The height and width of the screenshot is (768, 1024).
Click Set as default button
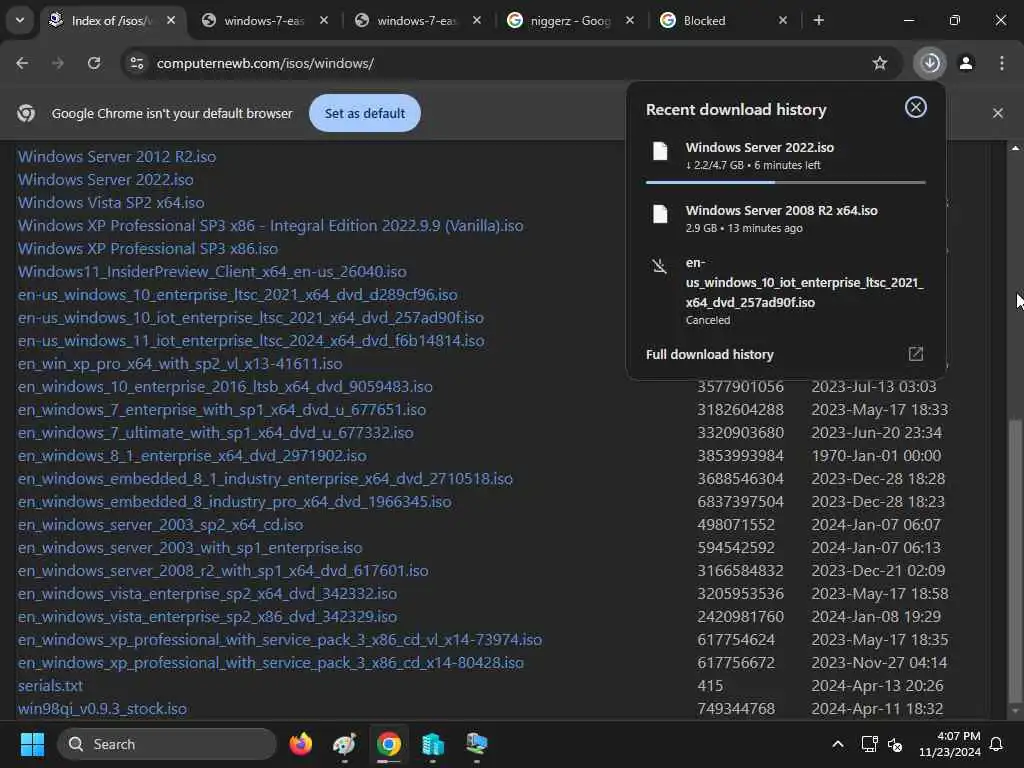click(x=364, y=113)
